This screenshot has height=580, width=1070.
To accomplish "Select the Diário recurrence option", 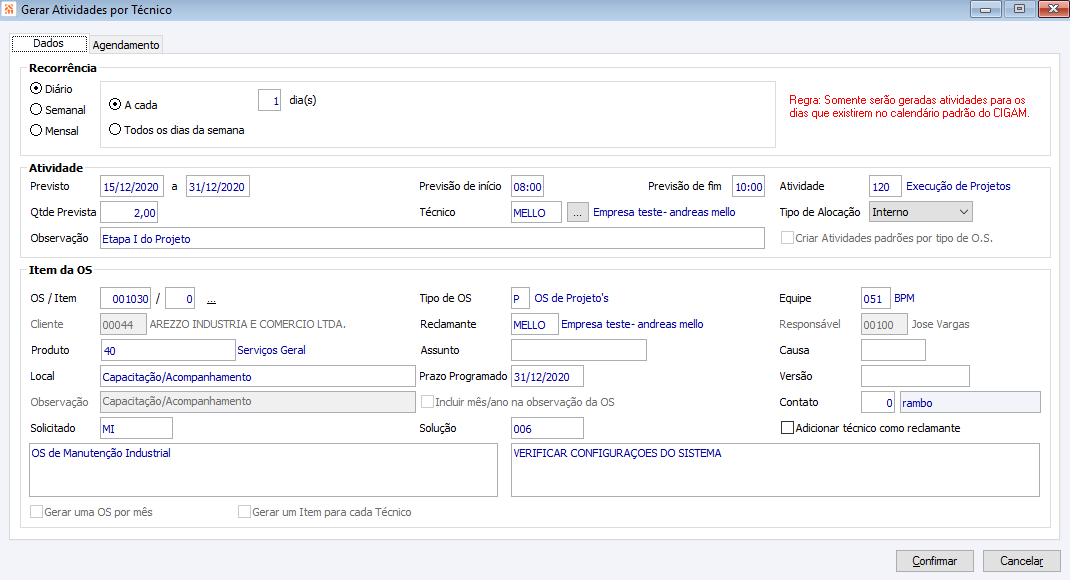I will [x=37, y=88].
